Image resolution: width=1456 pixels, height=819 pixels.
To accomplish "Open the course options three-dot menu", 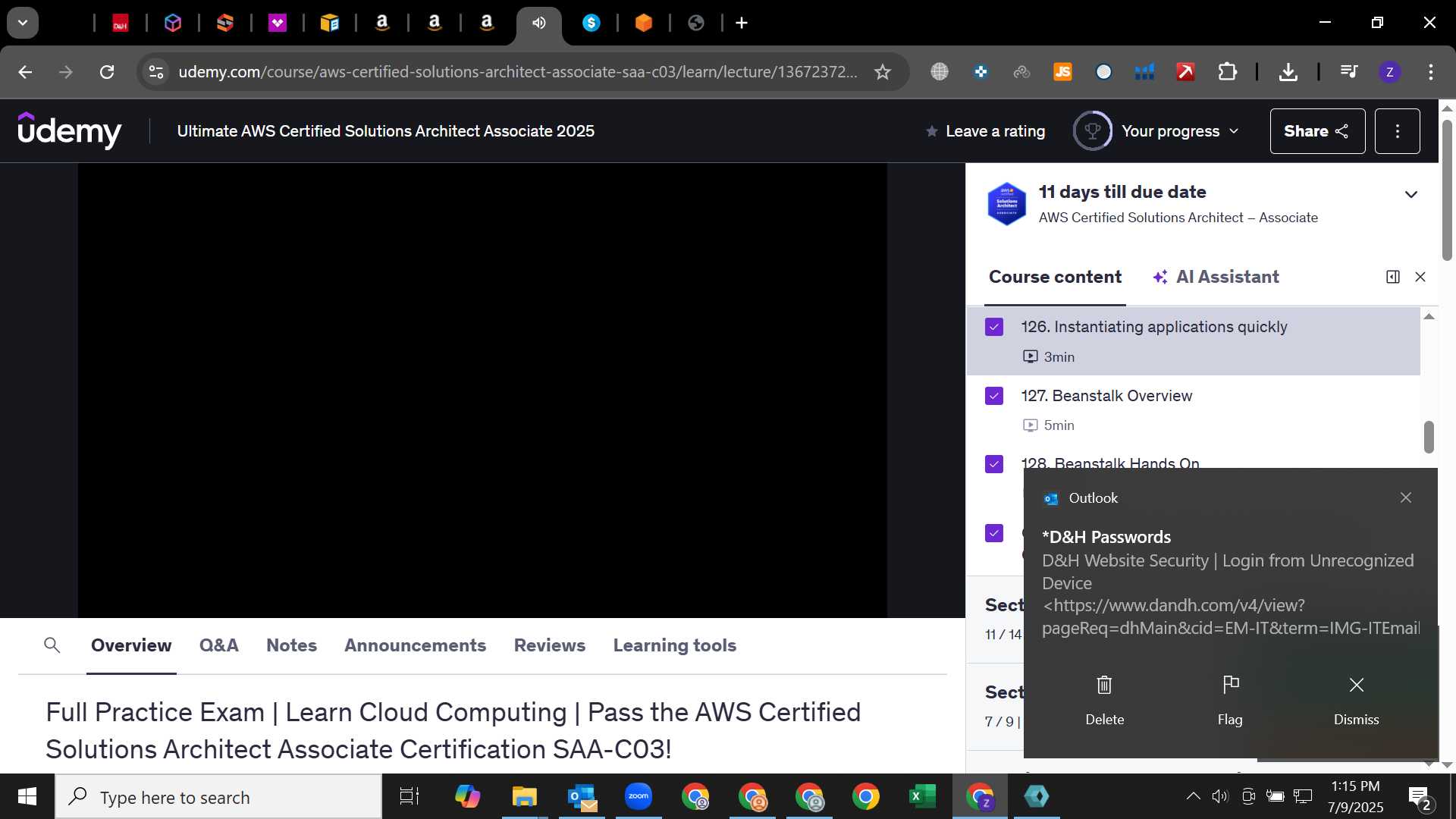I will click(x=1397, y=131).
